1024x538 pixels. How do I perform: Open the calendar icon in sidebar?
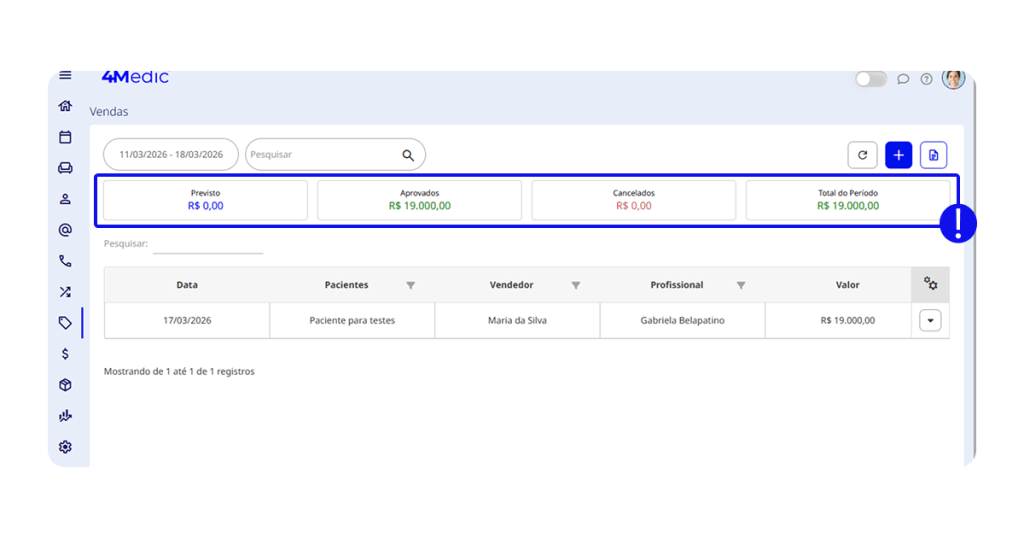[x=65, y=137]
